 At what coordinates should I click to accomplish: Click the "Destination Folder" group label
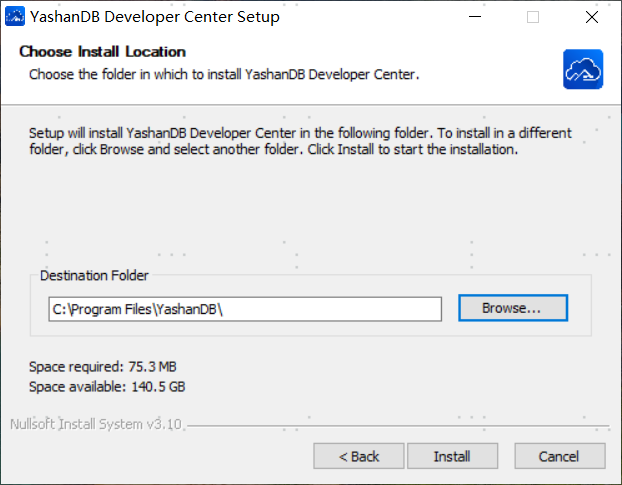pos(93,275)
